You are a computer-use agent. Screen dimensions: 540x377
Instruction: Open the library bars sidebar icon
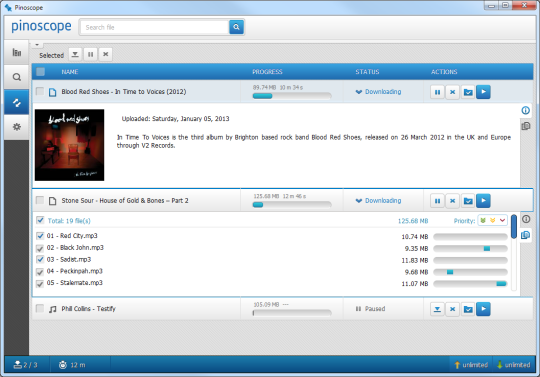[17, 53]
